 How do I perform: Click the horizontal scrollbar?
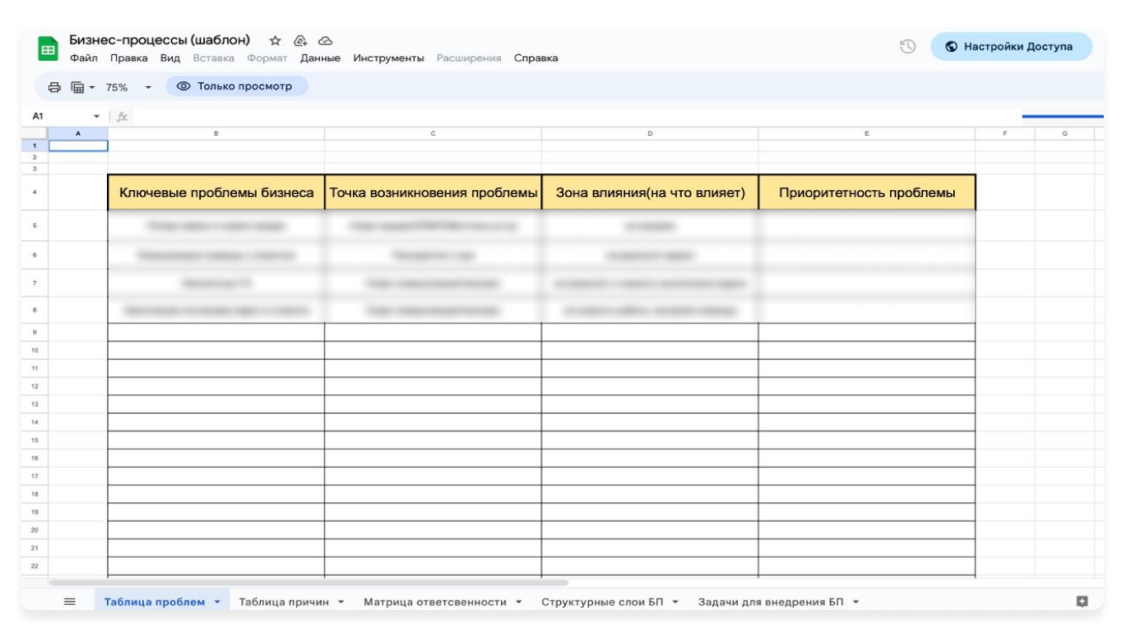click(x=308, y=582)
